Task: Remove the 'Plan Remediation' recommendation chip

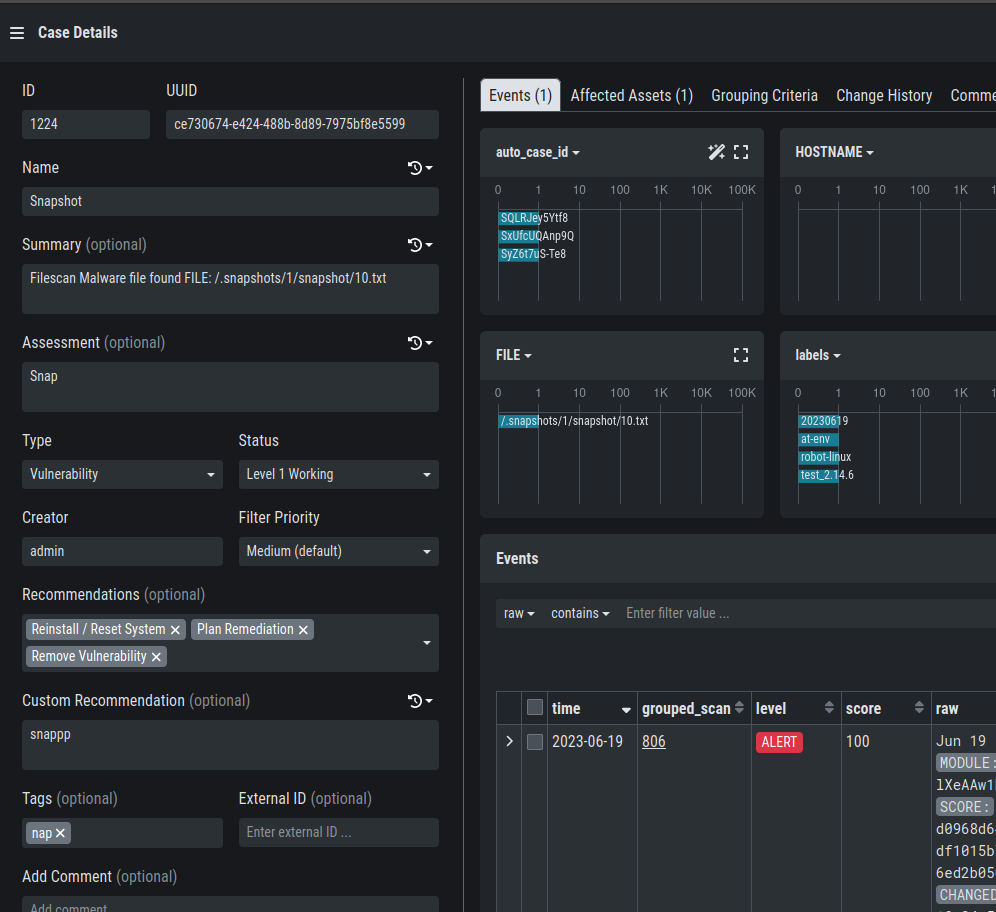Action: click(x=304, y=630)
